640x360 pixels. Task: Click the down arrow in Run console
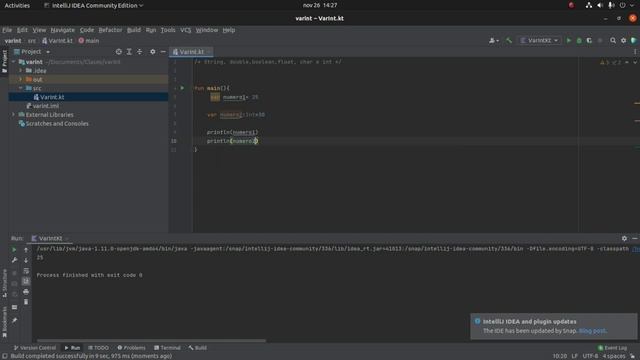(x=26, y=260)
